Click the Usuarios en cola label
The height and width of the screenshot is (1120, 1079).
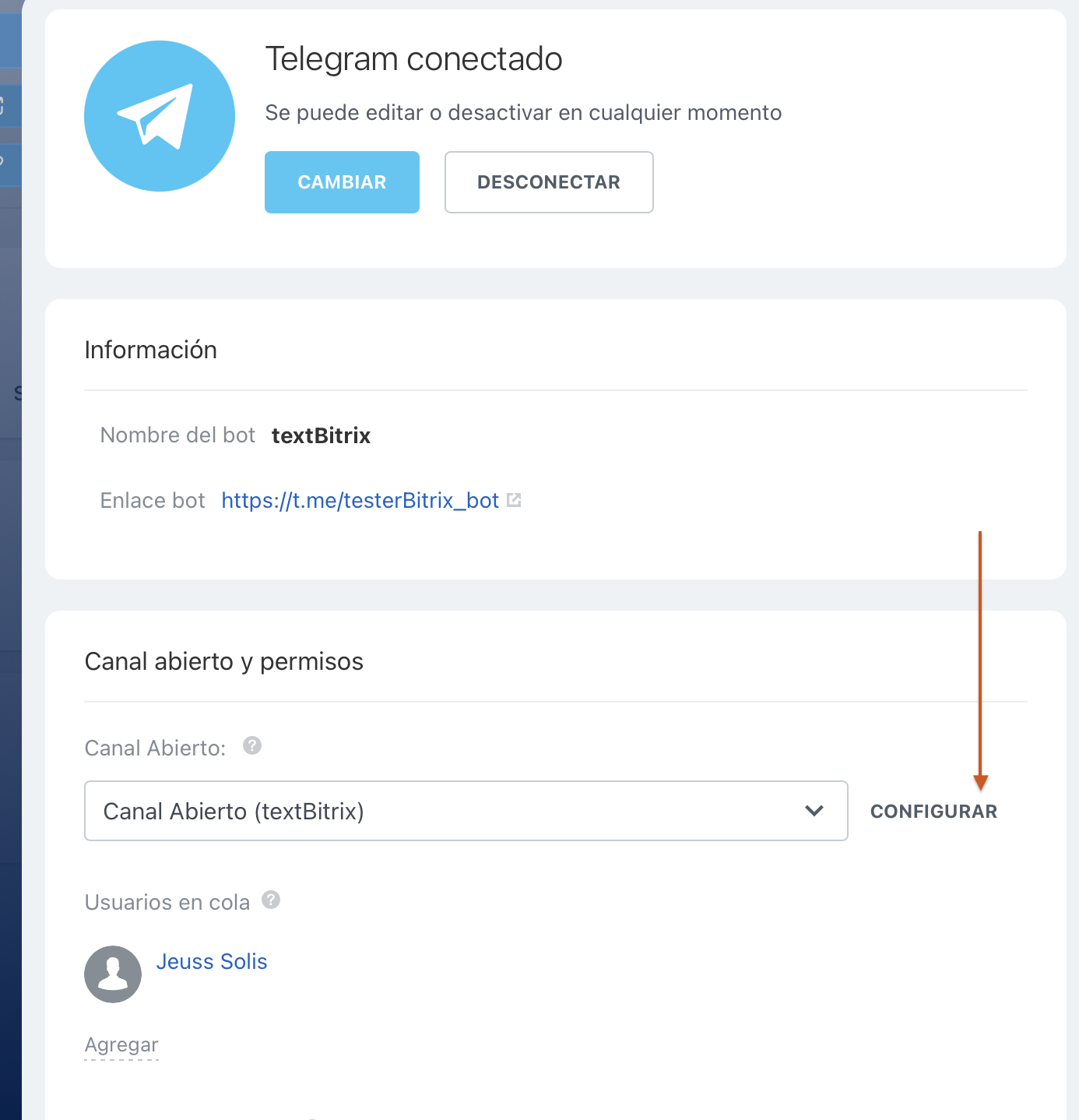[167, 902]
